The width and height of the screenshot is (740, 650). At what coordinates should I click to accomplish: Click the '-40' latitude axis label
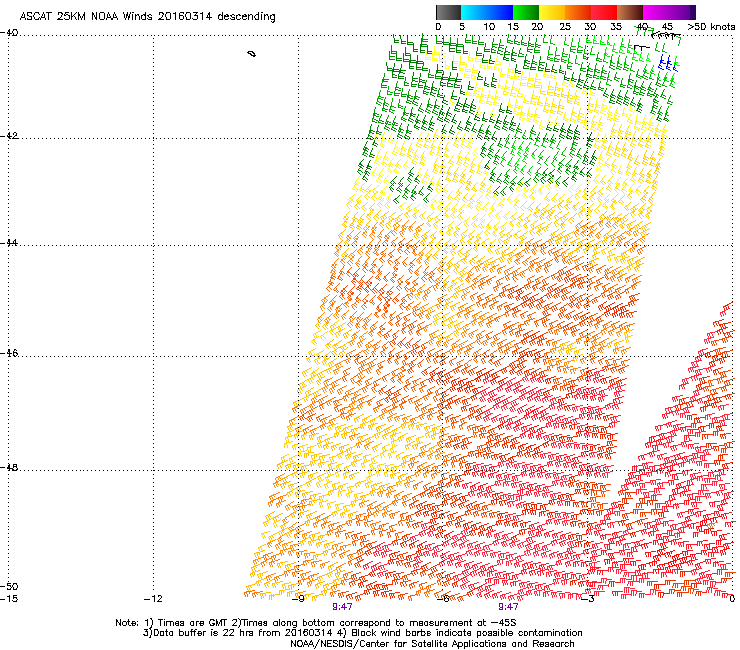pyautogui.click(x=9, y=33)
